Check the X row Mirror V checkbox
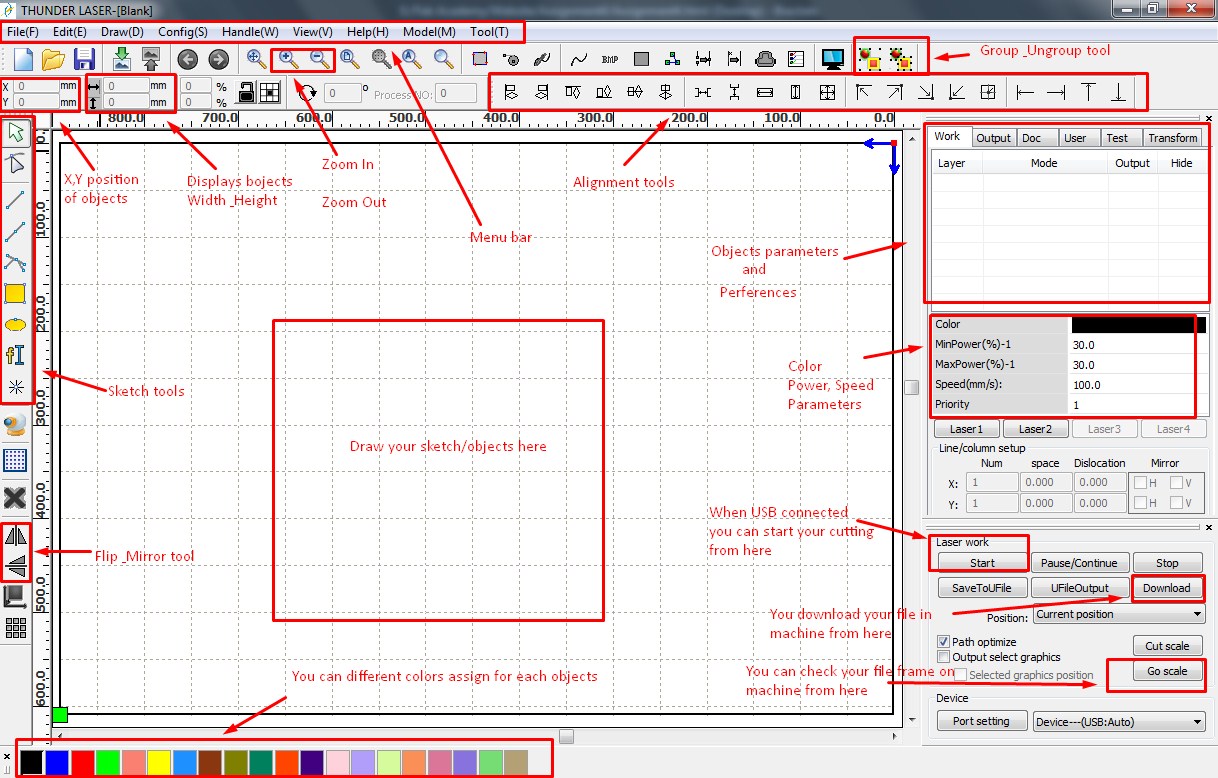The height and width of the screenshot is (778, 1218). (x=1175, y=483)
